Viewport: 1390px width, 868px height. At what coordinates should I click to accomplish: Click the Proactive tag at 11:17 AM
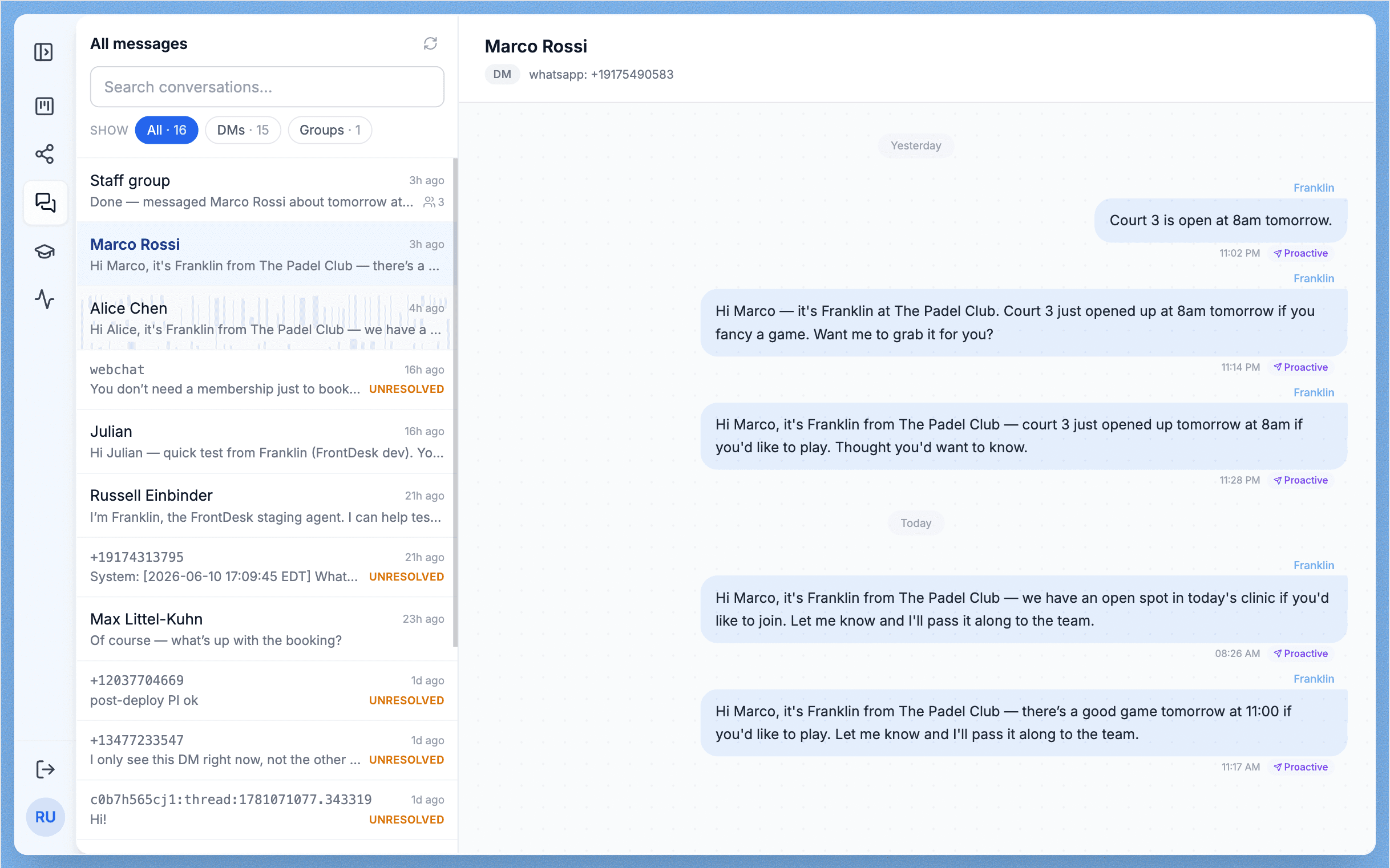(1300, 768)
